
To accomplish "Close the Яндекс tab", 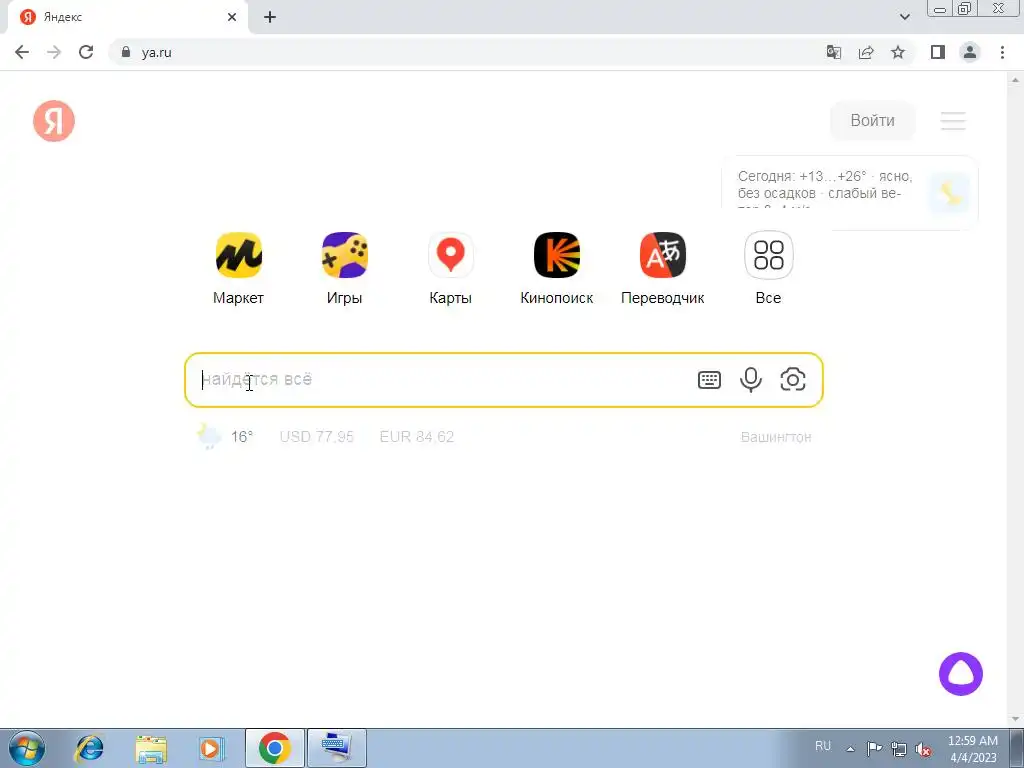I will (x=232, y=18).
